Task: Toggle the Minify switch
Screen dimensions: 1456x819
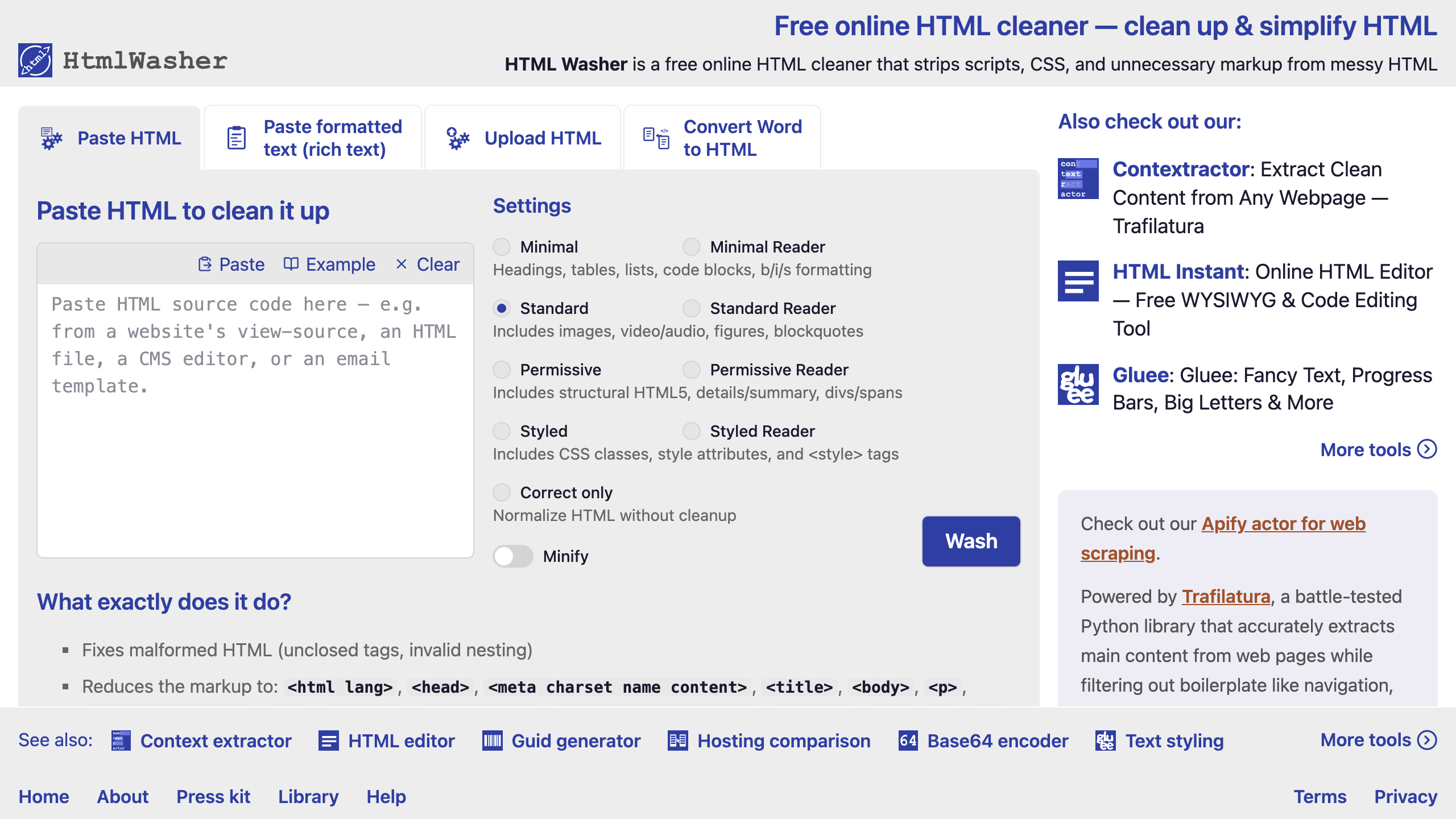Action: tap(513, 556)
